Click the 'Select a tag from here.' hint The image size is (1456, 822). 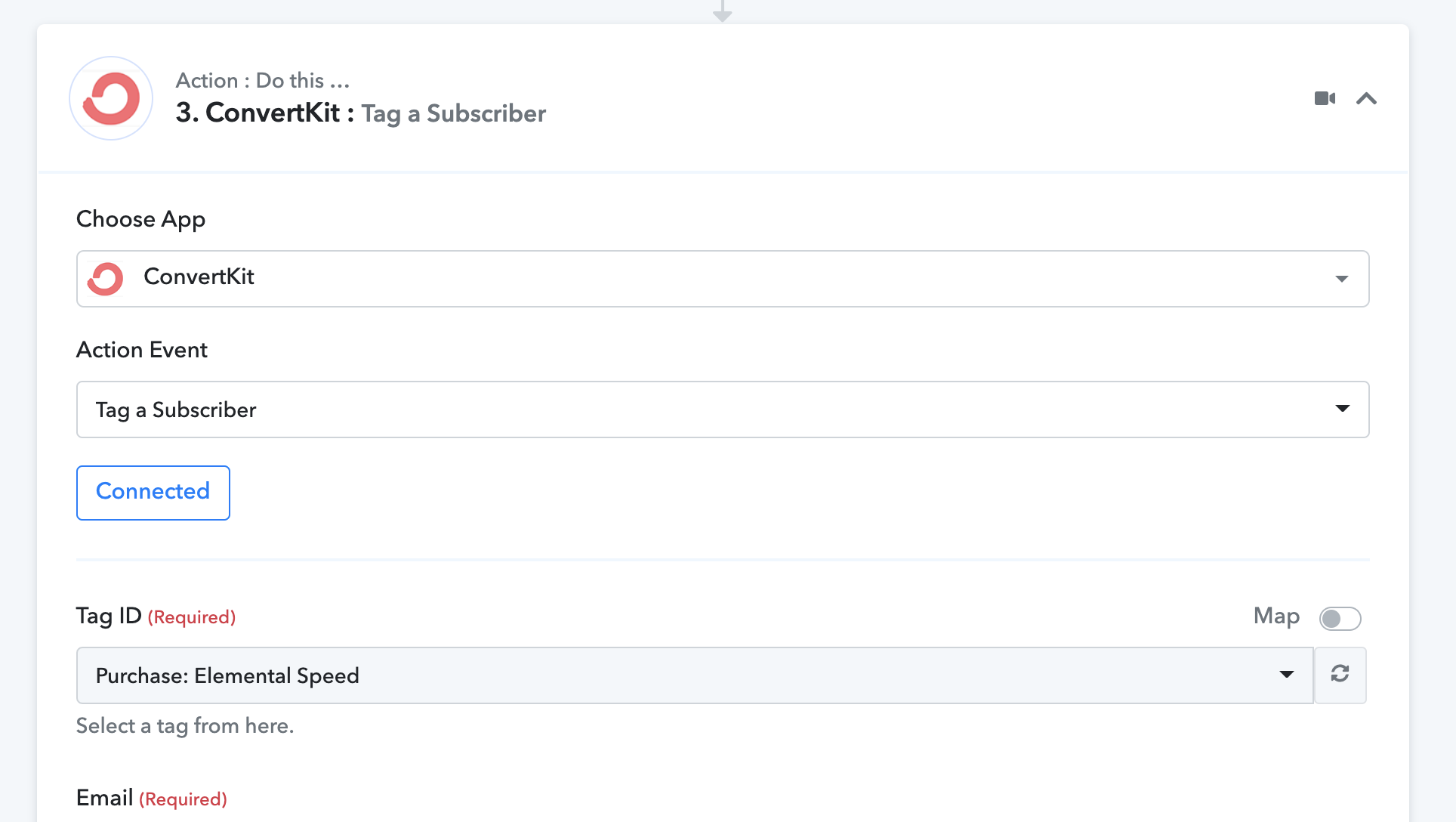point(185,725)
